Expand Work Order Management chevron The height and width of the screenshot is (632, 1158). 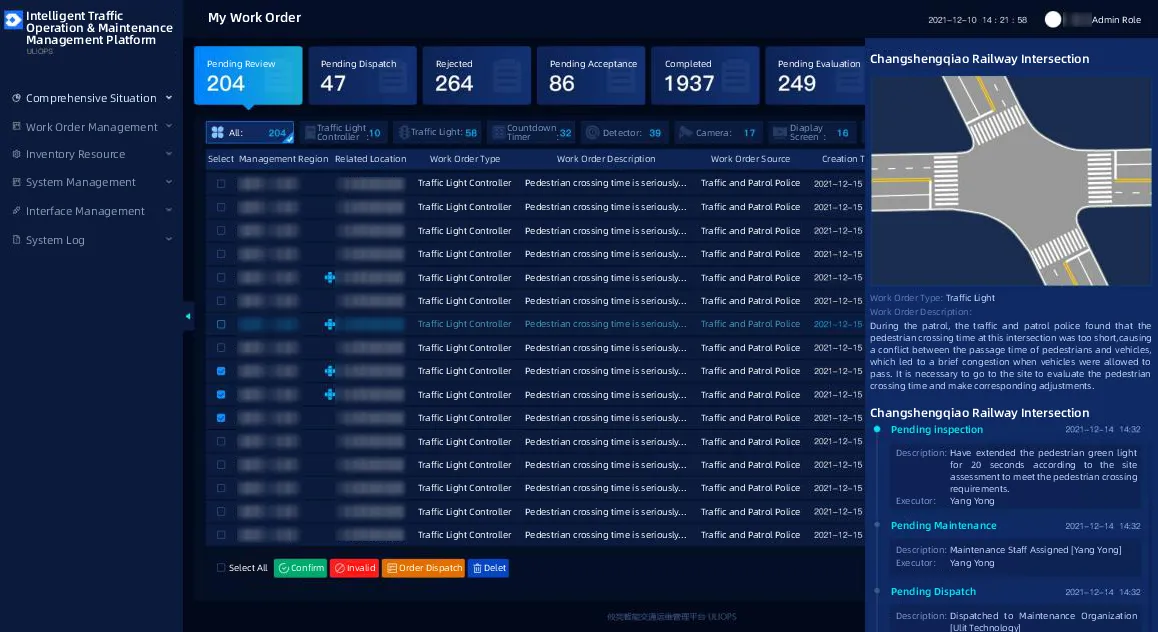pyautogui.click(x=169, y=126)
